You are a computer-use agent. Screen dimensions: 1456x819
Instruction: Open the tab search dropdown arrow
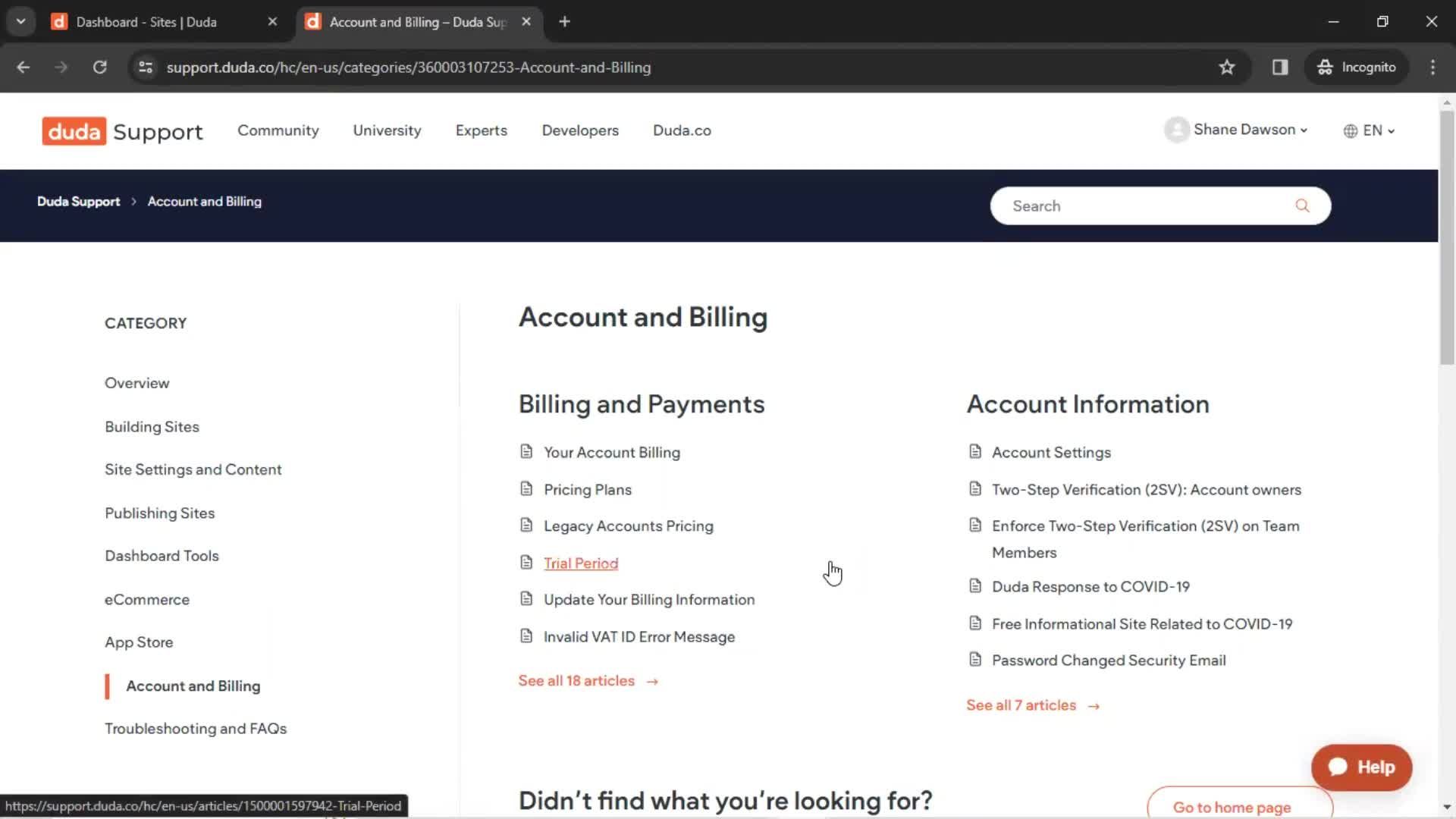click(x=20, y=21)
